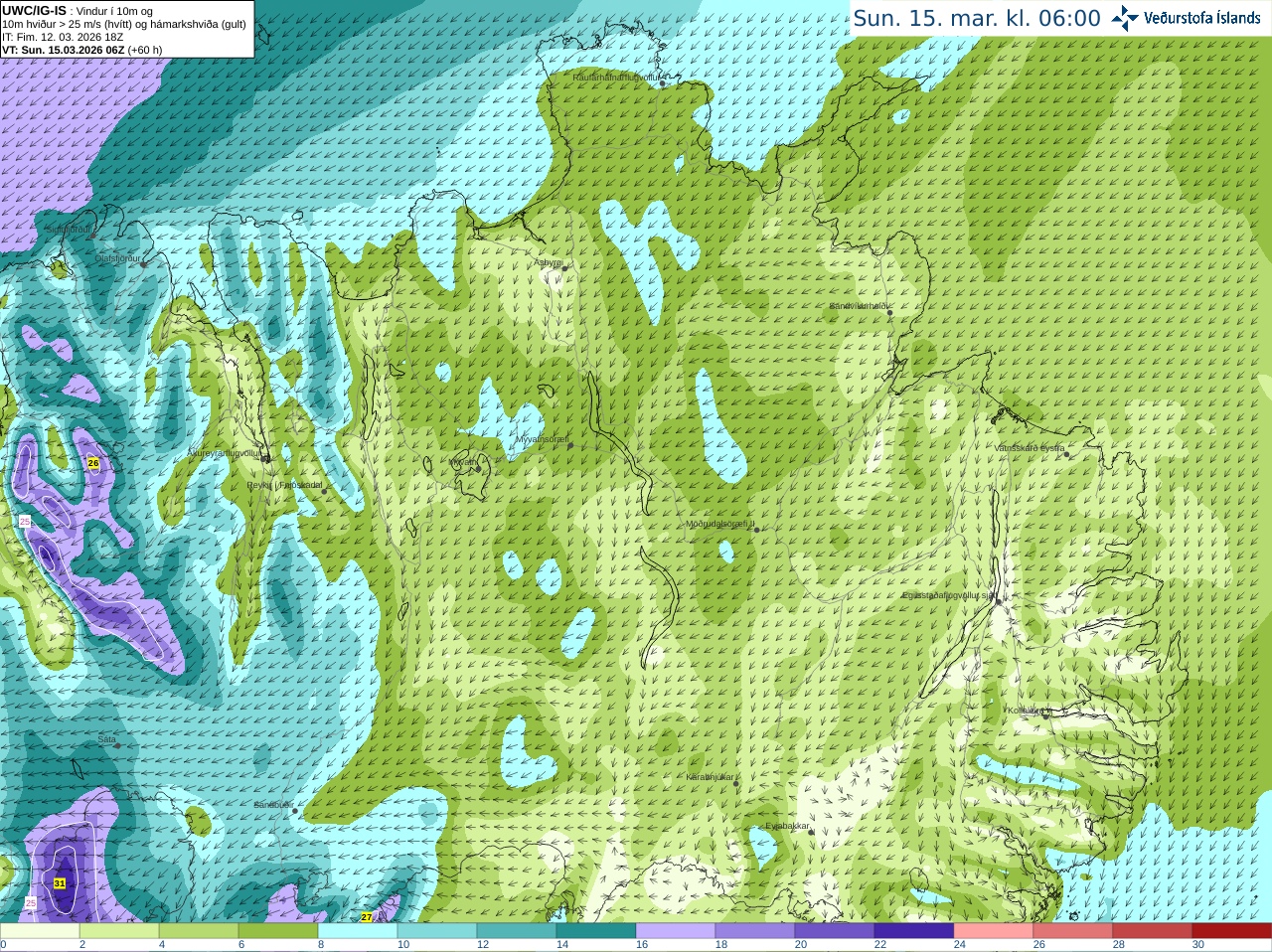Select the Vatnsskarð eystra station label
Viewport: 1272px width, 952px height.
tap(1030, 448)
